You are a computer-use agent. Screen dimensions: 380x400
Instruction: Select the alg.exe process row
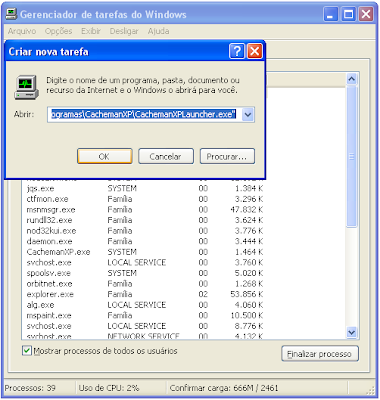[145, 305]
